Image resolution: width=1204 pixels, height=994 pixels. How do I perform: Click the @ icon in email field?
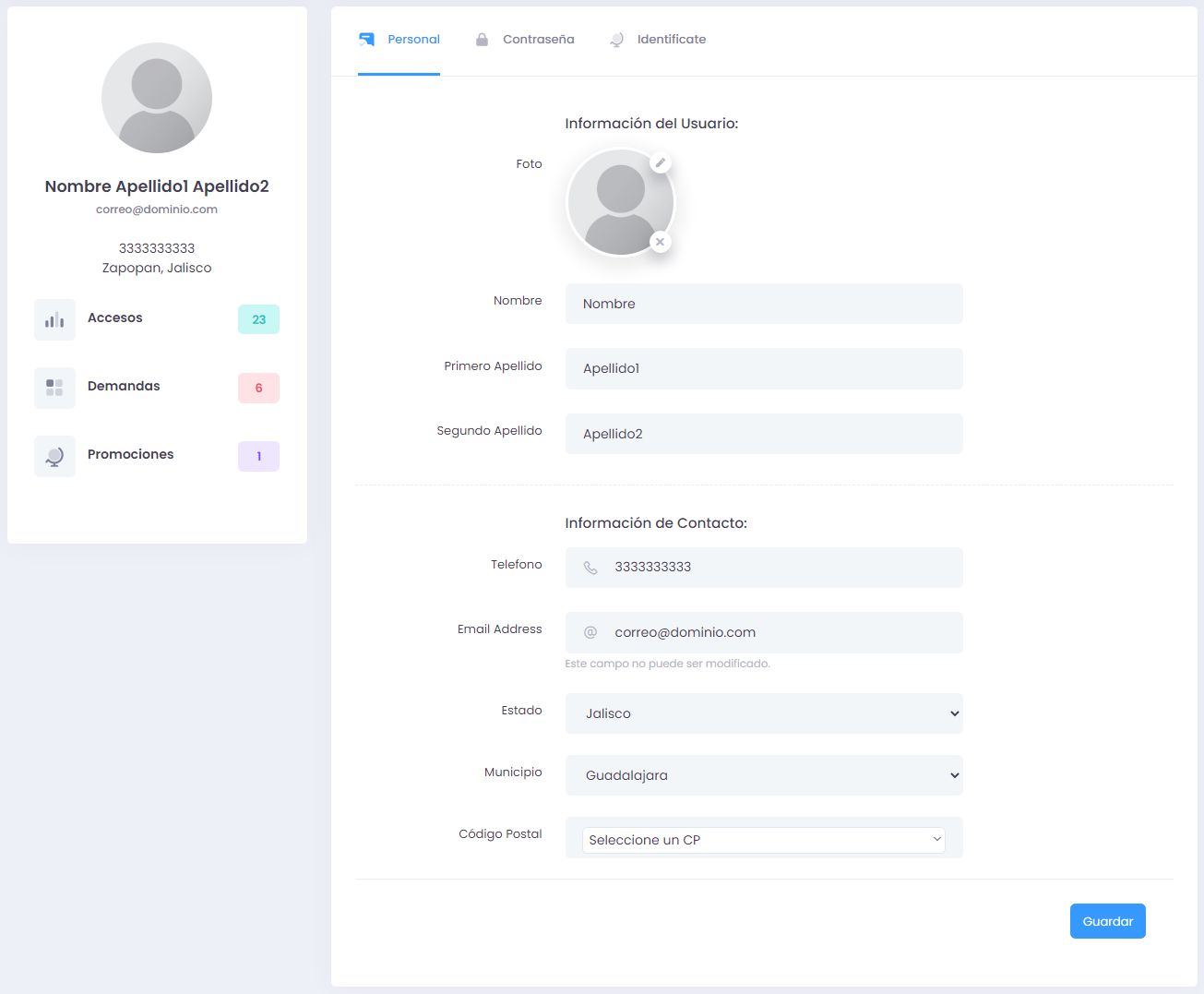(590, 632)
